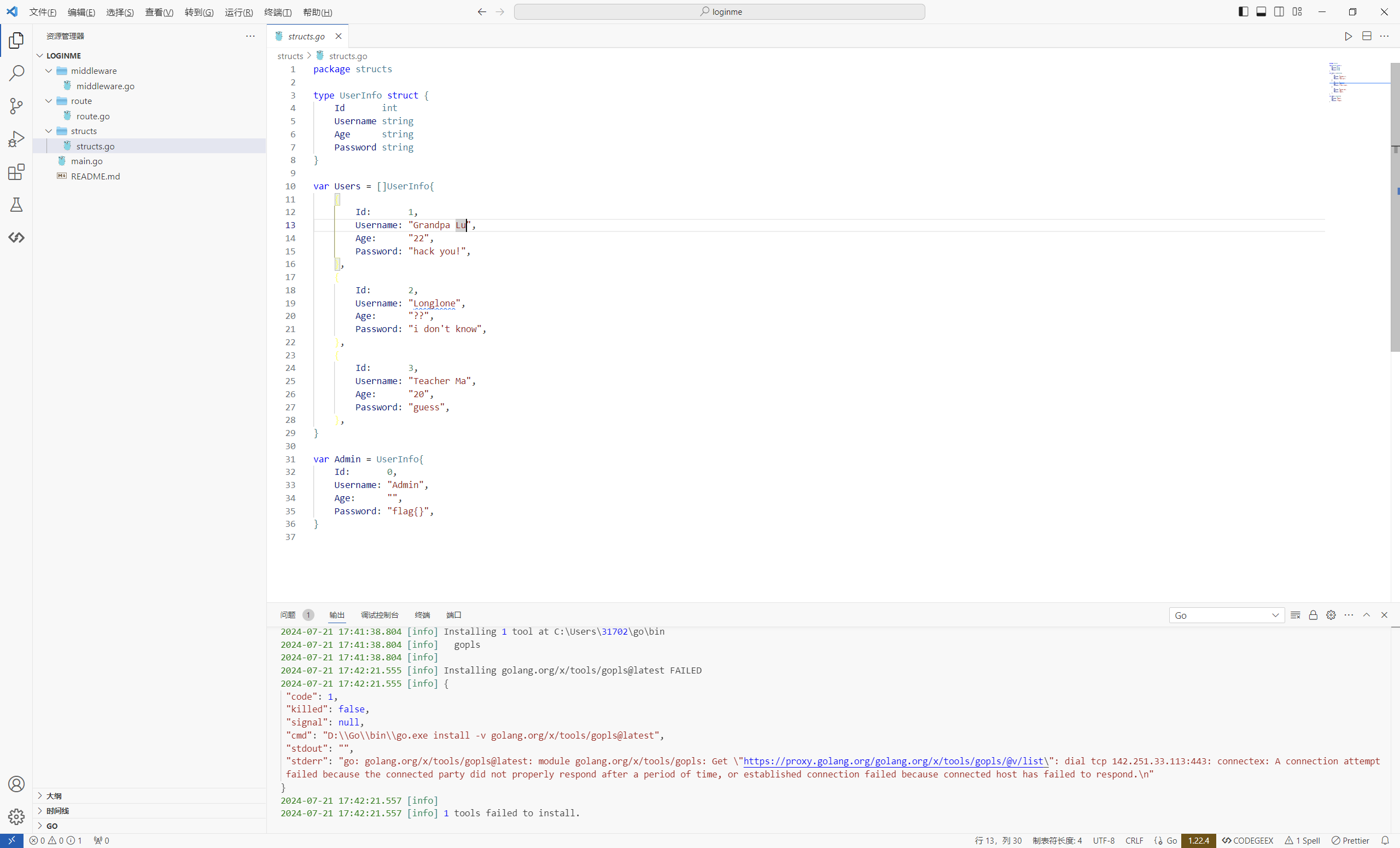Switch to the 问题 problems tab
The image size is (1400, 848).
296,615
